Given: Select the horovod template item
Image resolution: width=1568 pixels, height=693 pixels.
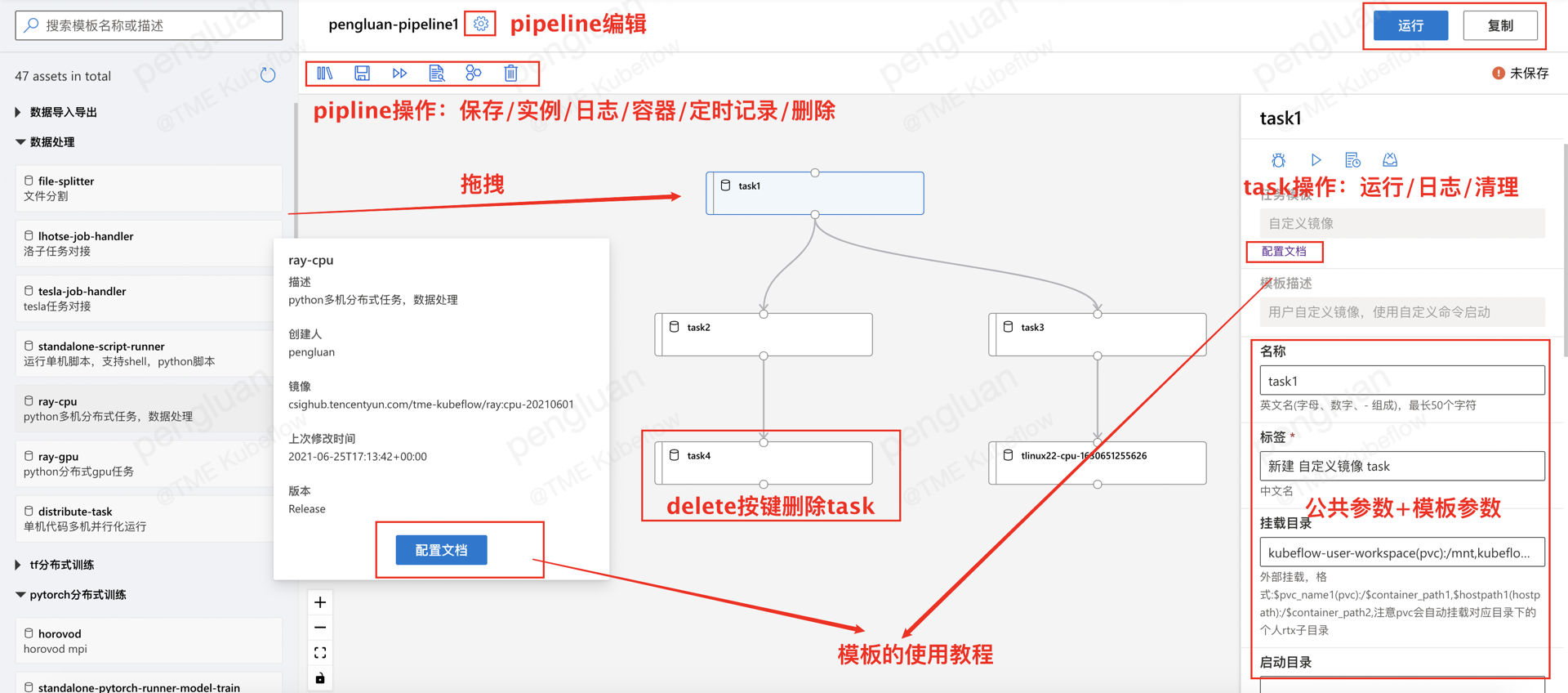Looking at the screenshot, I should 149,641.
